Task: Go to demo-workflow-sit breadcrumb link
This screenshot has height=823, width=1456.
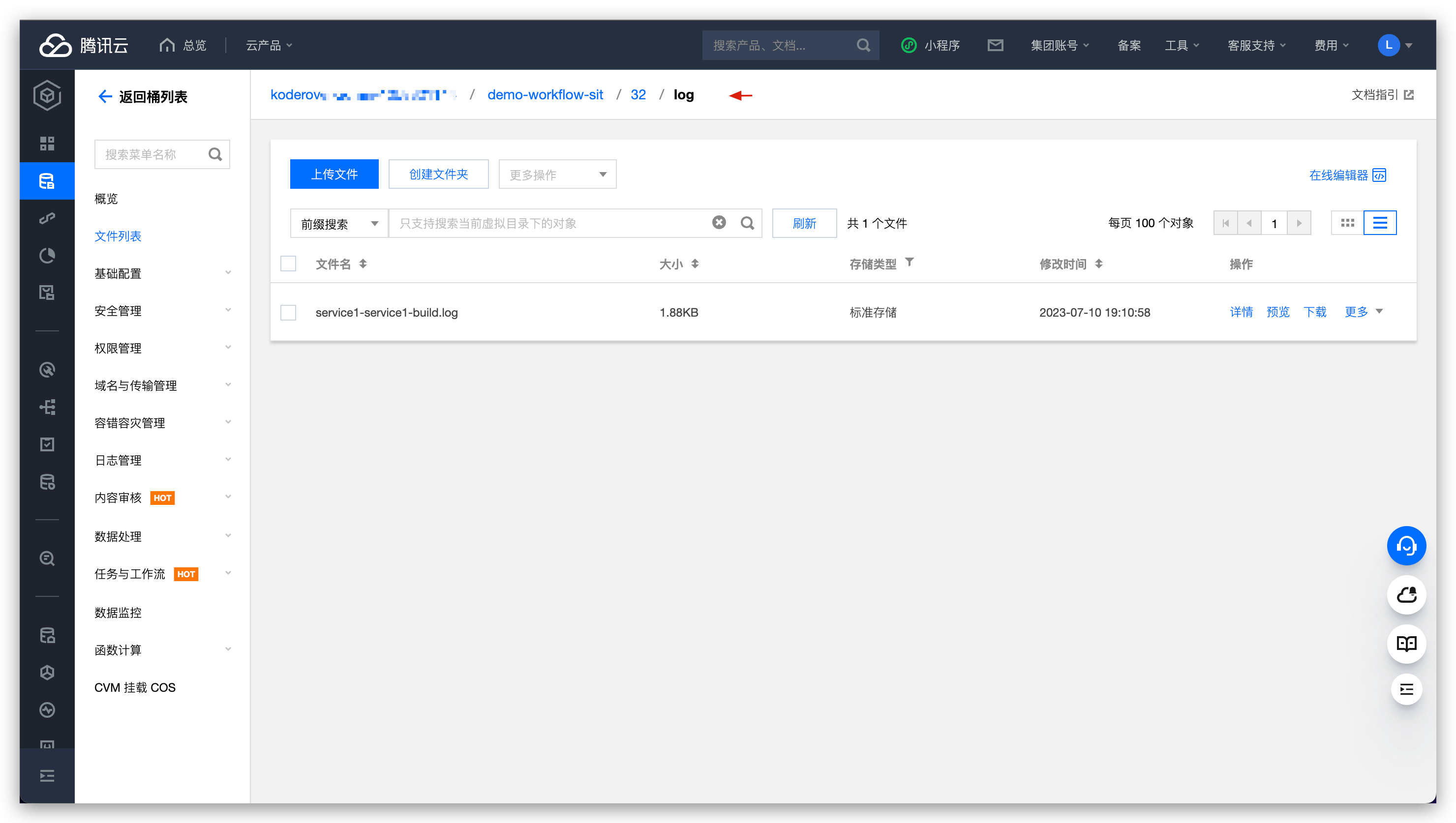Action: (545, 95)
